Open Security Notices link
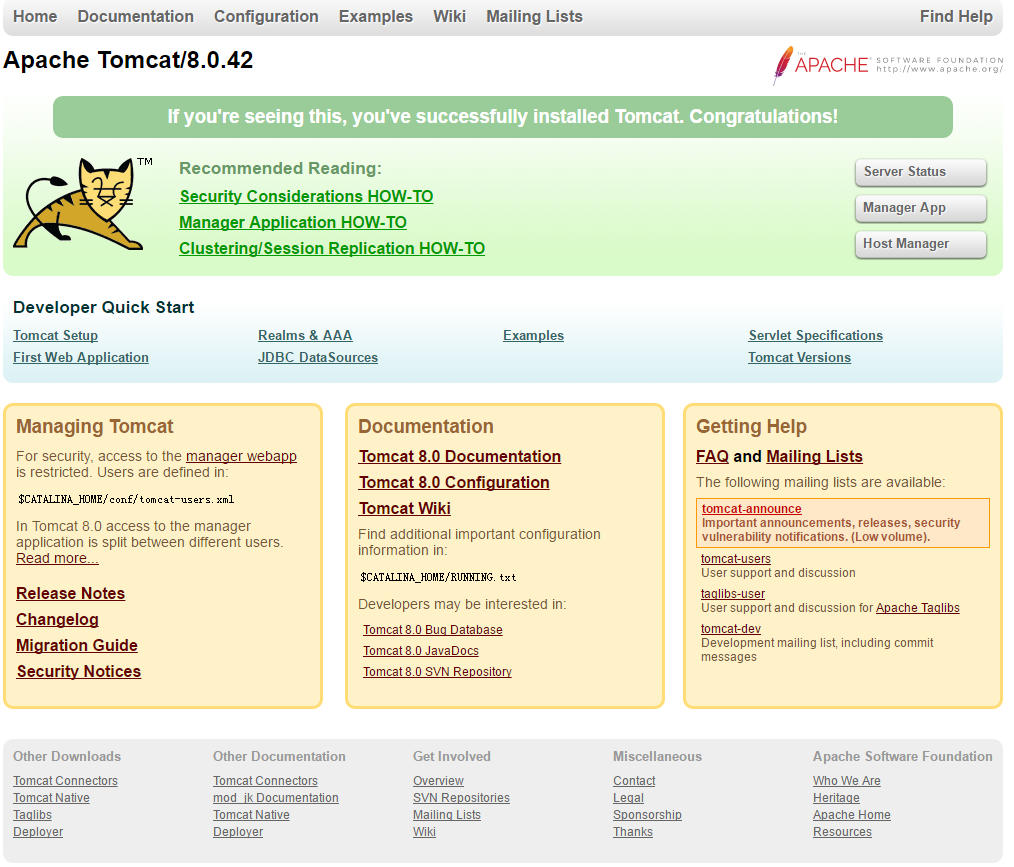This screenshot has height=867, width=1014. (79, 672)
